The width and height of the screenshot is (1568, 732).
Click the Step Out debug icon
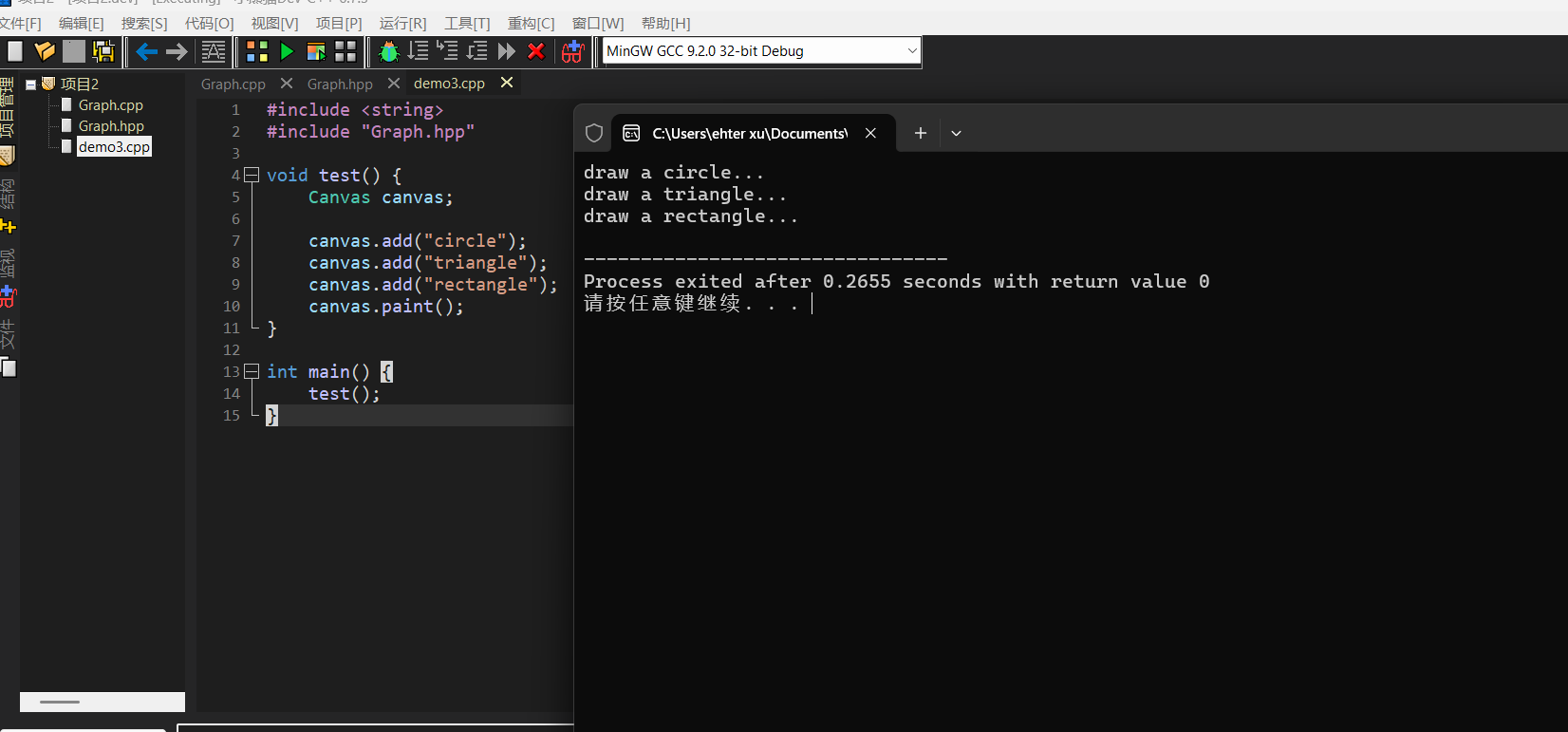477,51
